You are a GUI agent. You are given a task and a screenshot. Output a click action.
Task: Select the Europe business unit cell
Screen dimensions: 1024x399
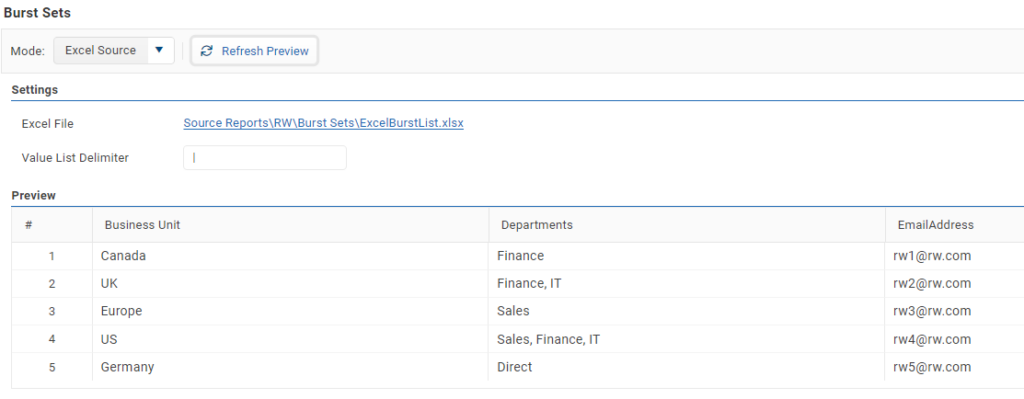(291, 311)
